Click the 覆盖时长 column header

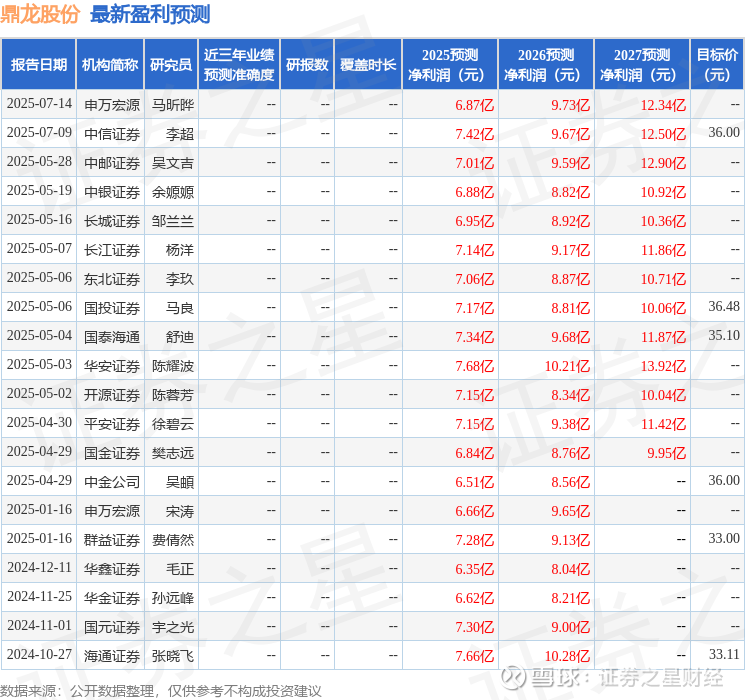(x=368, y=65)
